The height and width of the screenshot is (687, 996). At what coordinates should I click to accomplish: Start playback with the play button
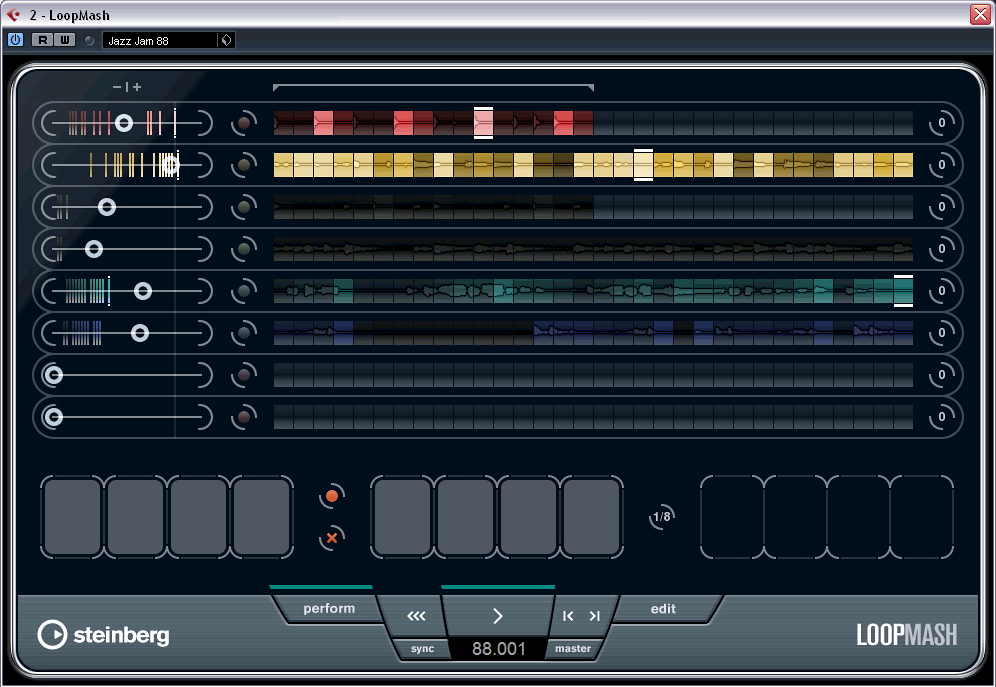(x=497, y=616)
